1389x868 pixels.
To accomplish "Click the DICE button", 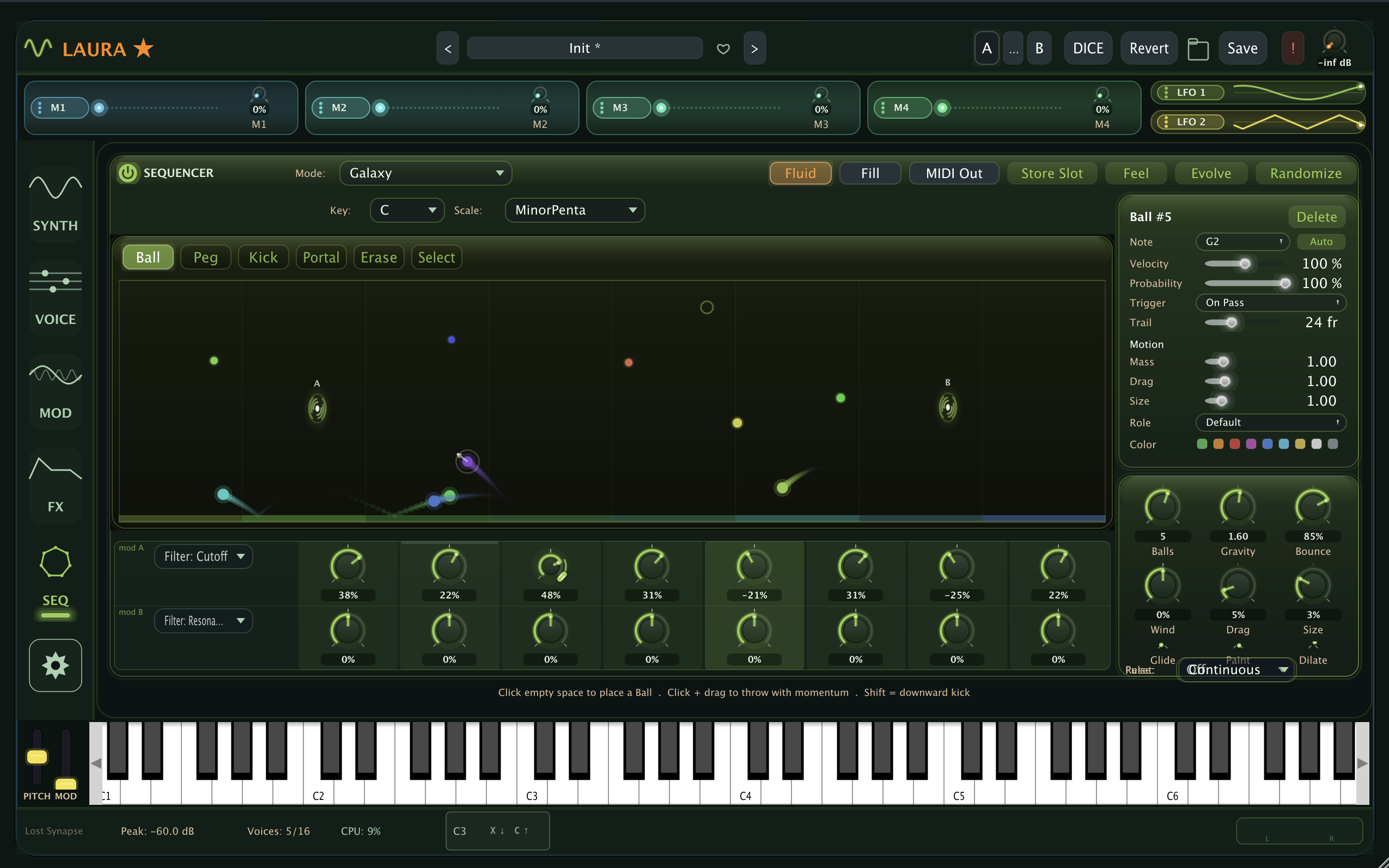I will [1088, 48].
